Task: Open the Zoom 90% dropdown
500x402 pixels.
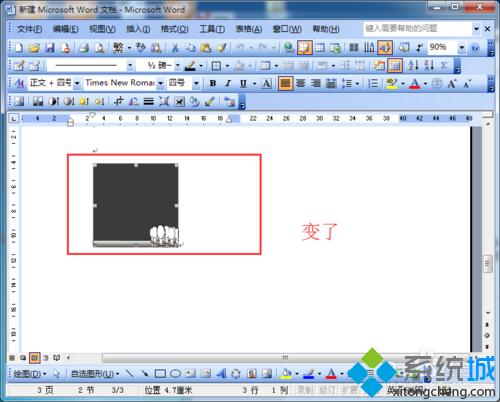Action: click(x=462, y=48)
